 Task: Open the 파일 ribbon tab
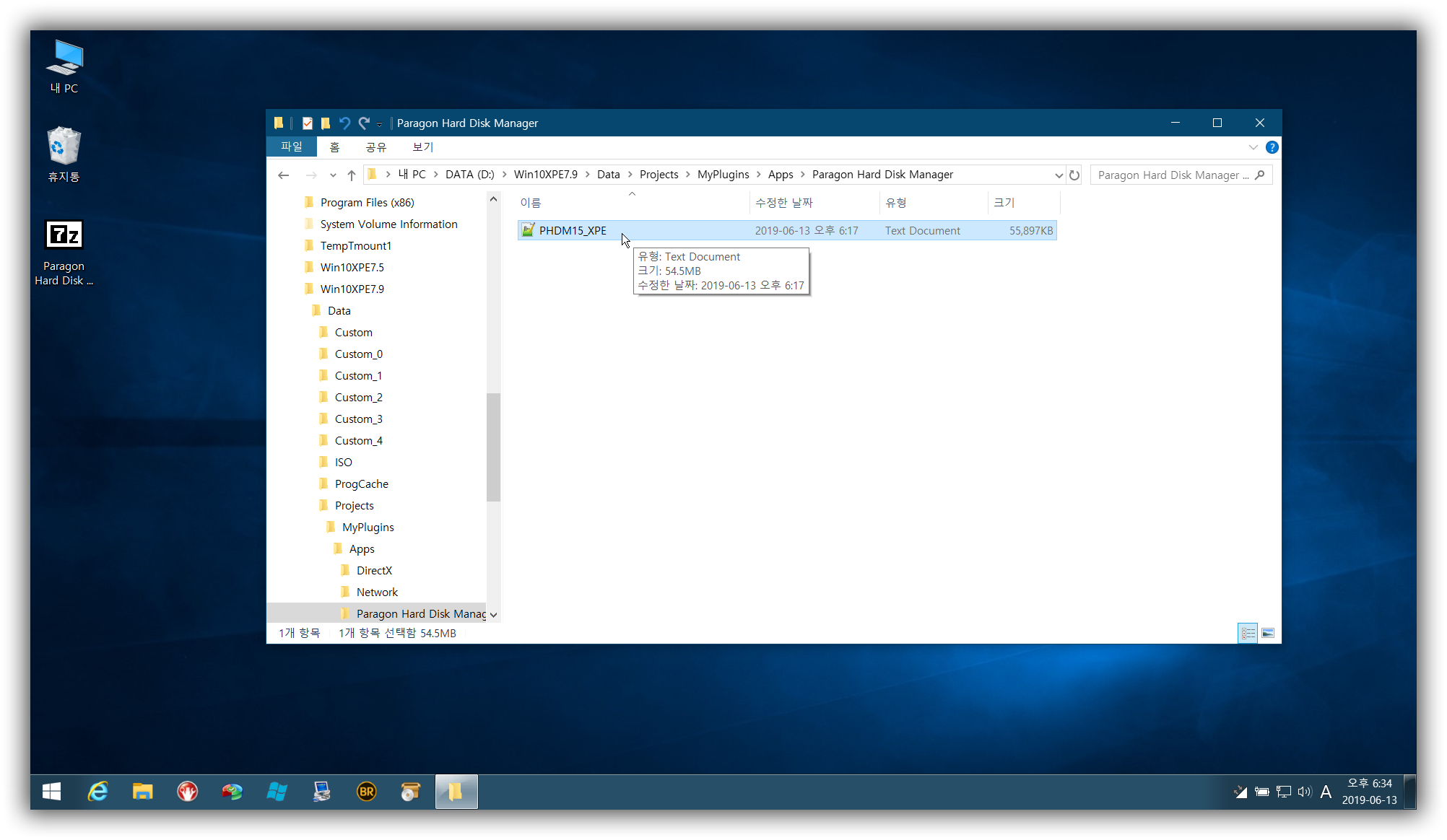pyautogui.click(x=292, y=146)
